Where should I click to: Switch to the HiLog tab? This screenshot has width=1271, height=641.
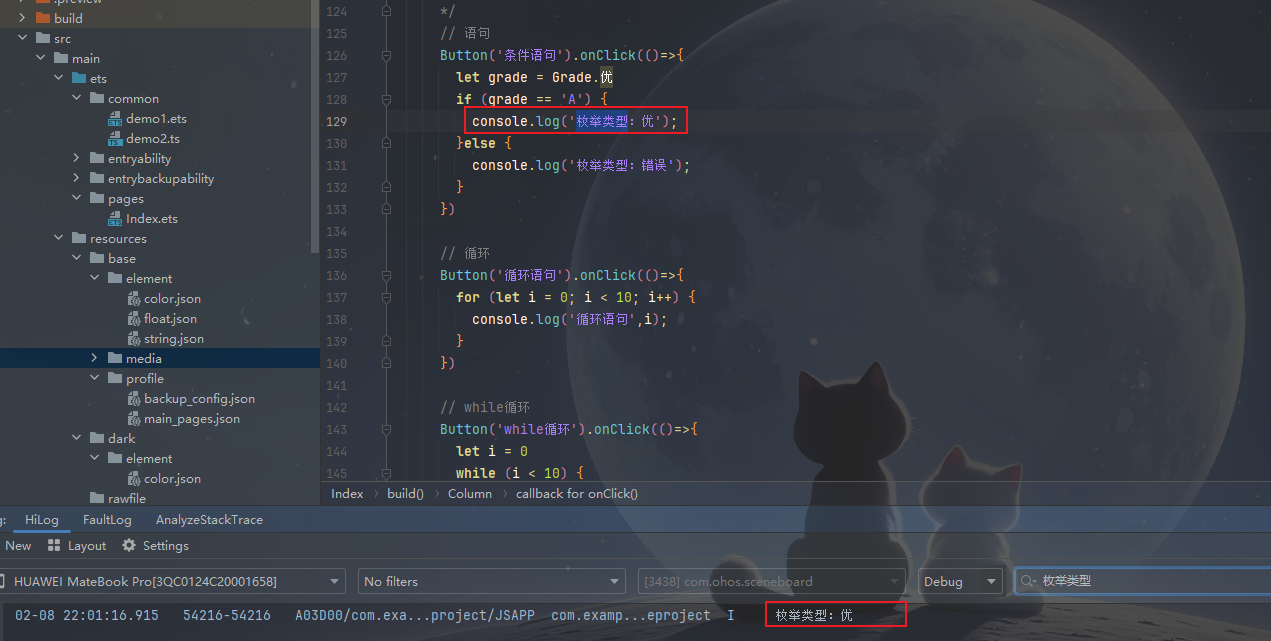(x=42, y=520)
